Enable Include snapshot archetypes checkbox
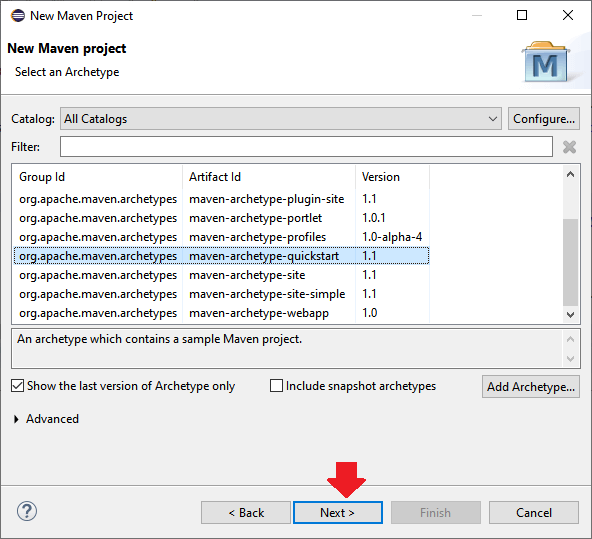 [x=276, y=386]
